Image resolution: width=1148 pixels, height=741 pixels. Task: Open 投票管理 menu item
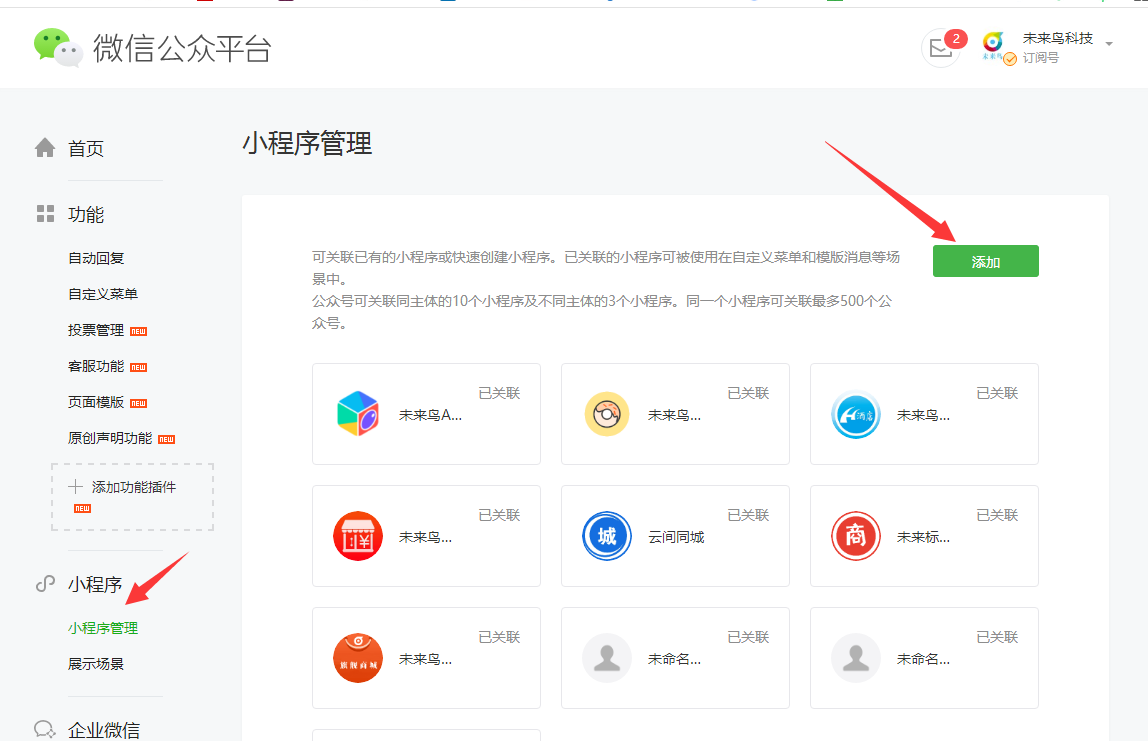[96, 330]
